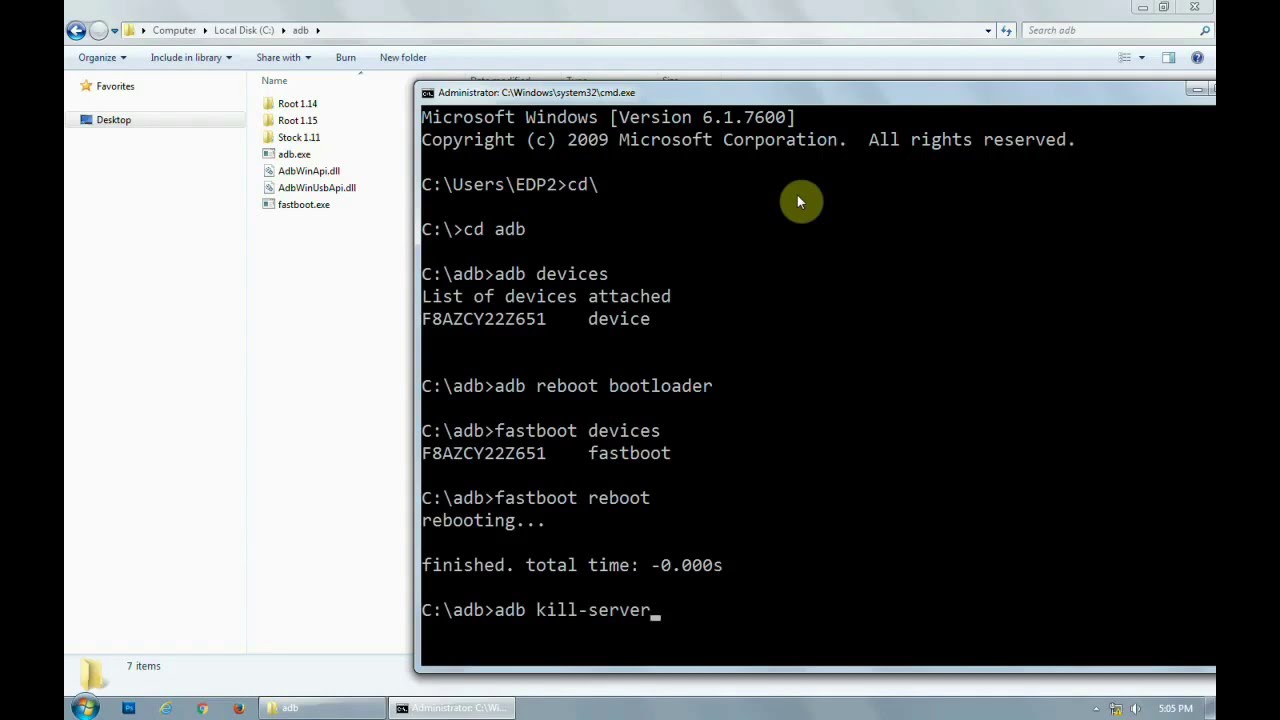The width and height of the screenshot is (1280, 720).
Task: Select Local Disk (C:) in the breadcrumb
Action: tap(243, 30)
